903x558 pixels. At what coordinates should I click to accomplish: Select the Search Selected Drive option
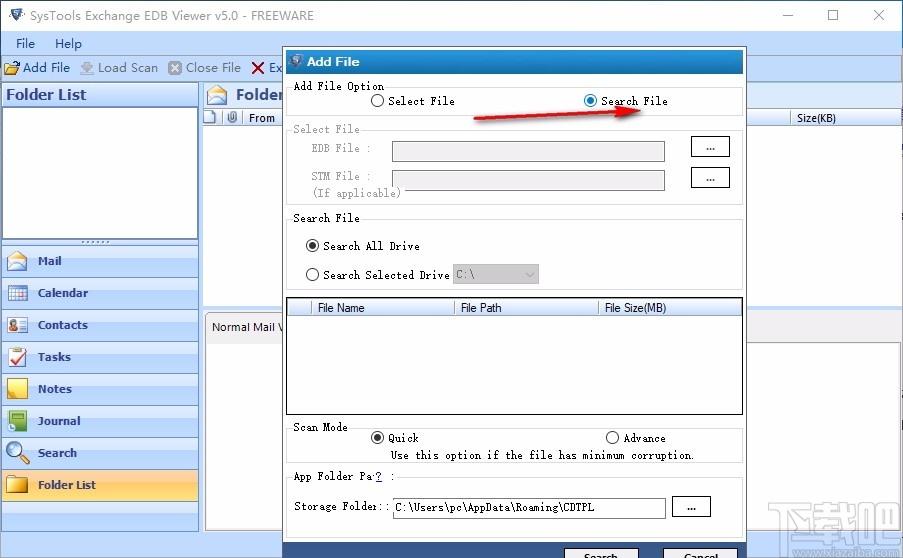pos(312,275)
